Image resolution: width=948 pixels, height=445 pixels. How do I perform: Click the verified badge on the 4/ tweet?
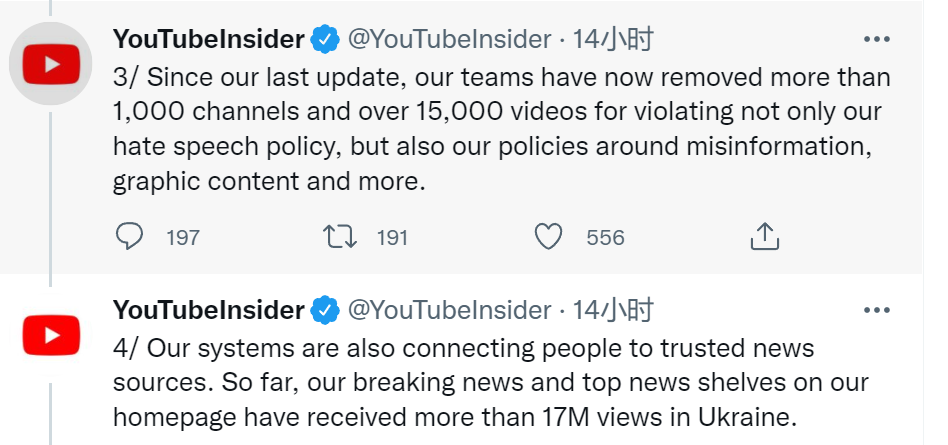pyautogui.click(x=325, y=310)
